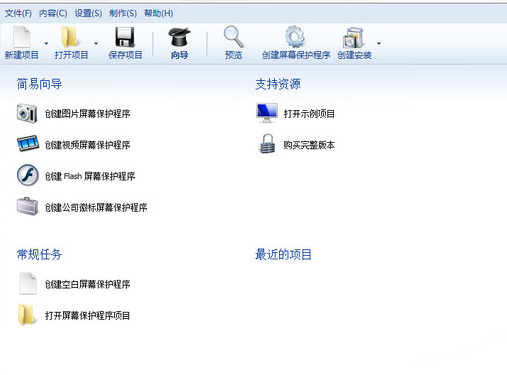The height and width of the screenshot is (375, 507).
Task: Click the 创建屏幕保护程序 toolbar label
Action: (x=296, y=55)
